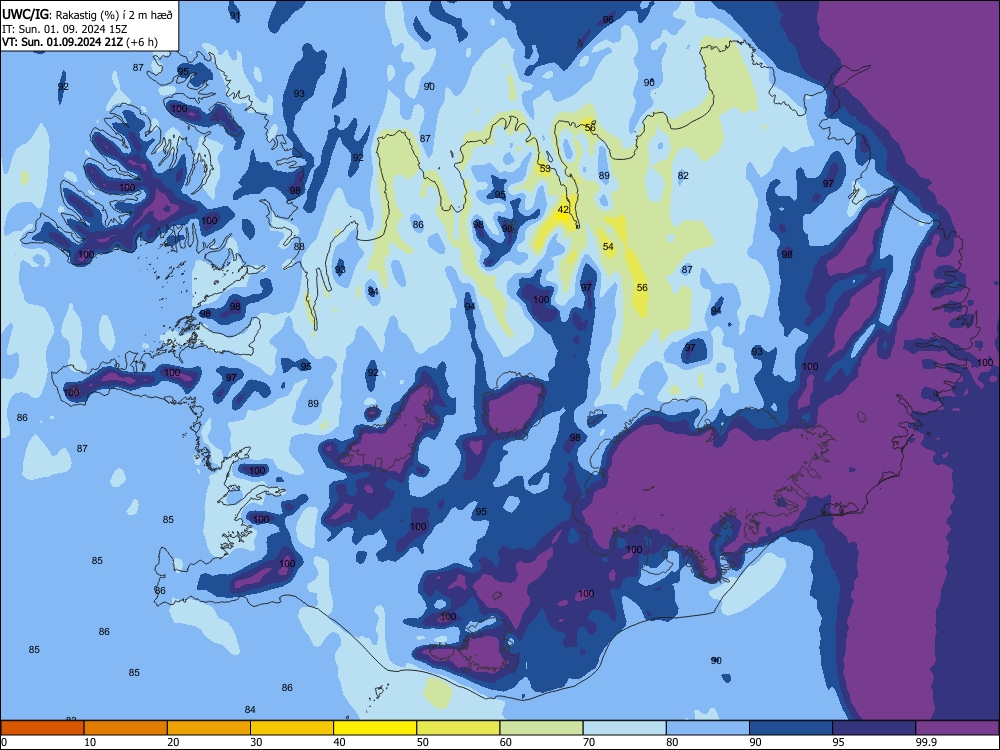Click the legend scale label '20'

[173, 742]
